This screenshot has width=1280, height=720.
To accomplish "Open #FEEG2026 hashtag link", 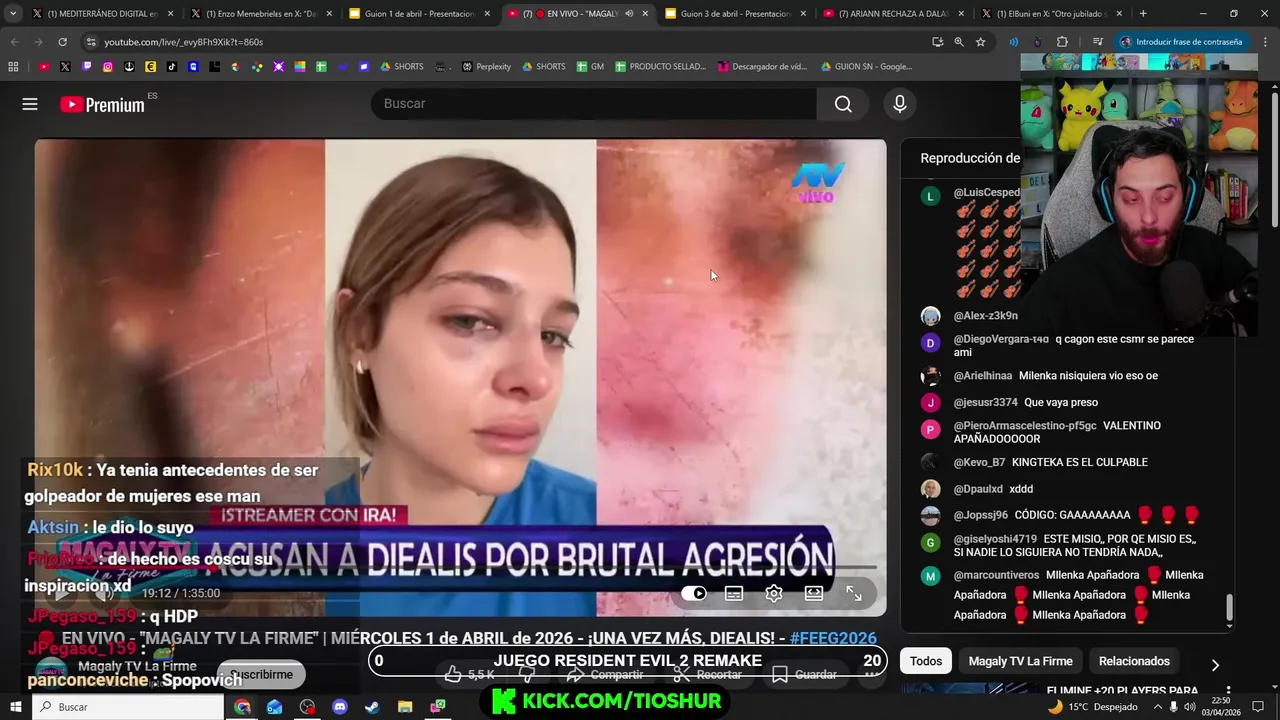I will (x=833, y=638).
